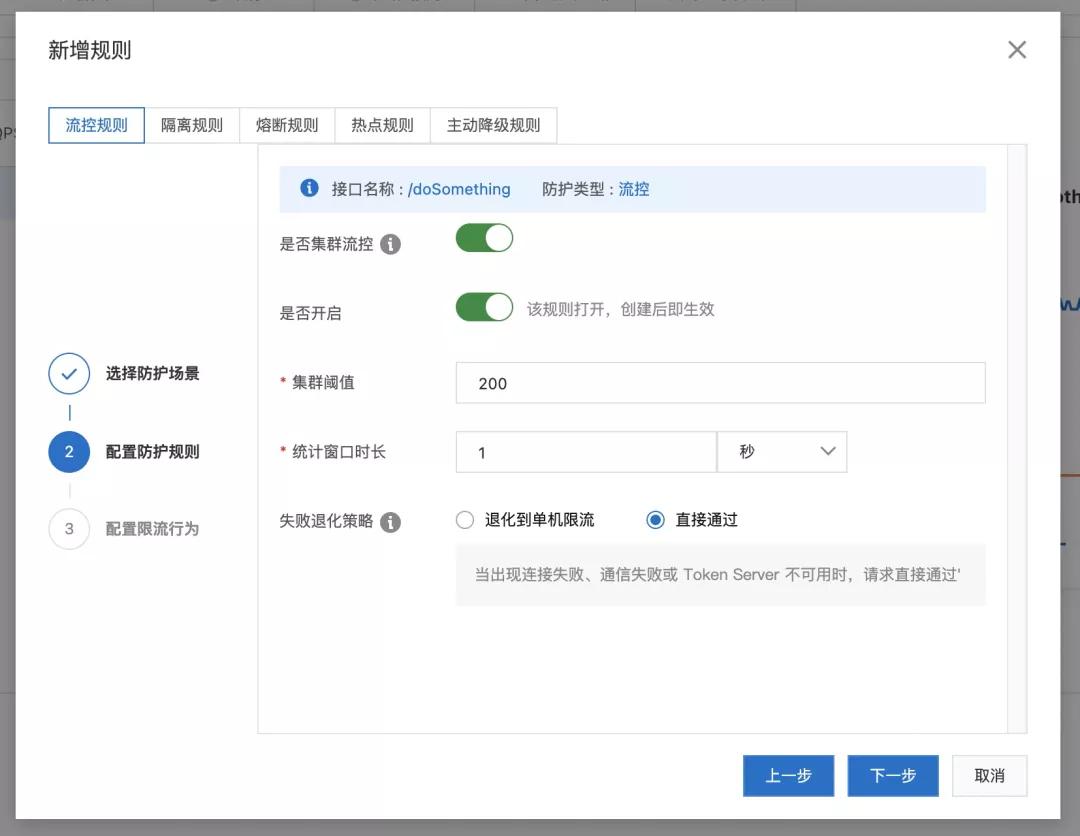Click the step 3 circle for 配置限流行为
This screenshot has width=1080, height=836.
(69, 529)
